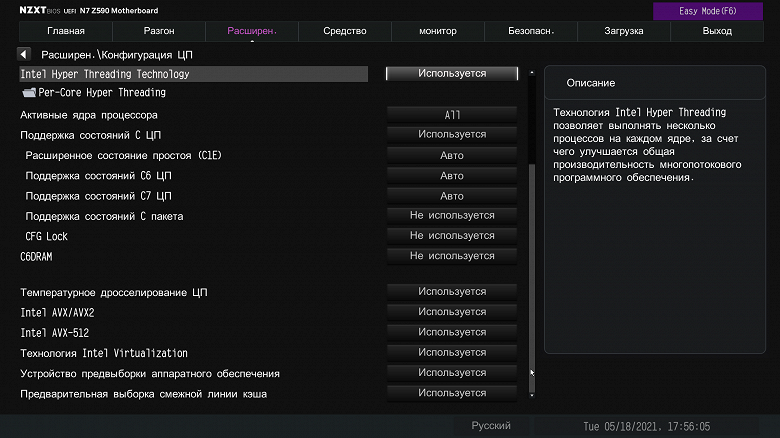This screenshot has height=438, width=780.
Task: Click the date and time display
Action: point(647,426)
